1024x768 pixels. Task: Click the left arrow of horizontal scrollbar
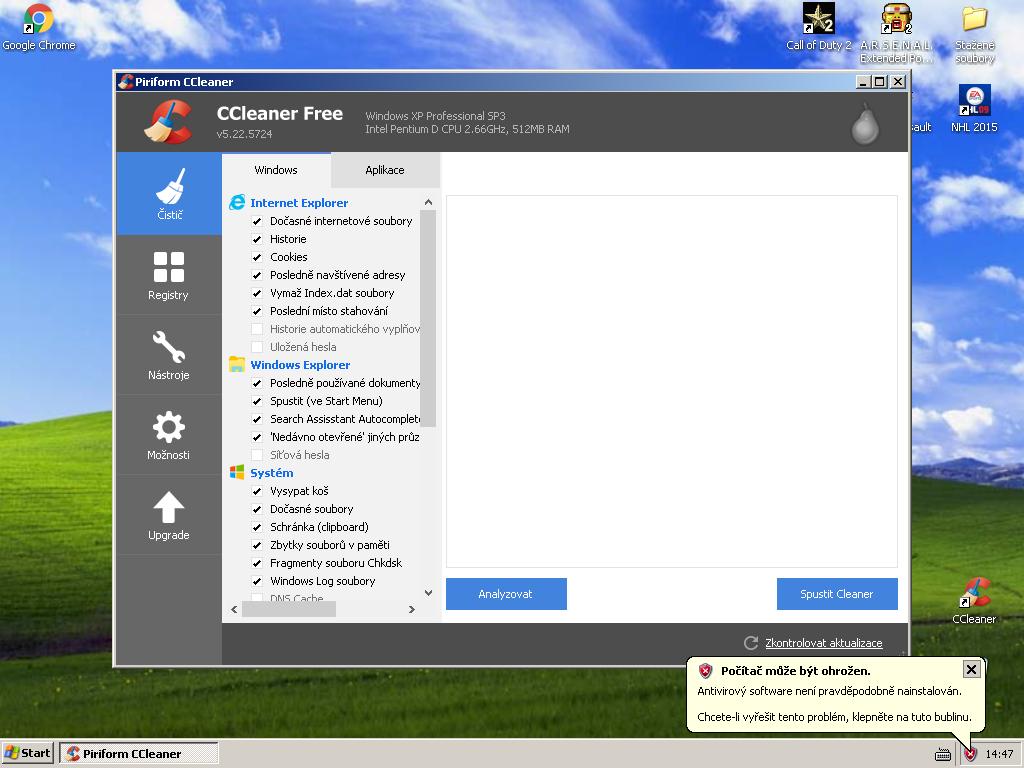234,609
